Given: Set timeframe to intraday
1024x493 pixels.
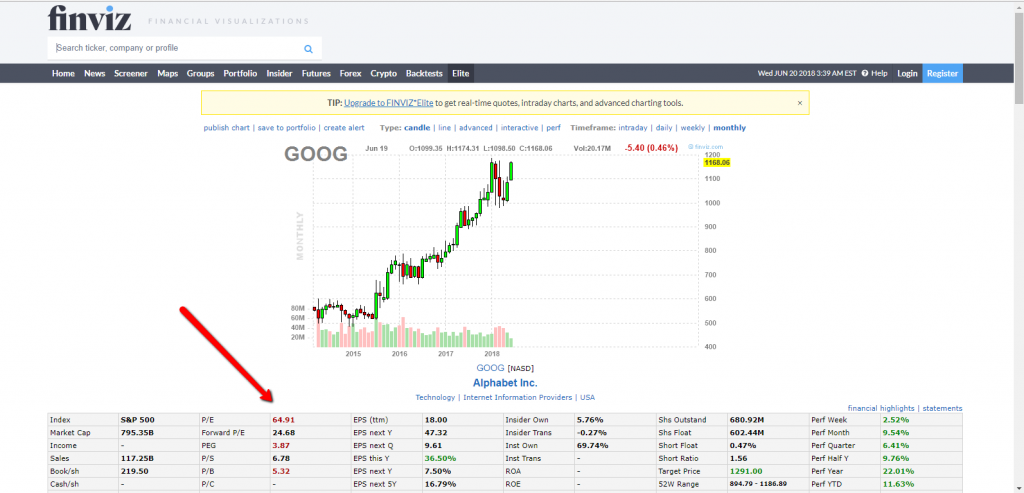Looking at the screenshot, I should click(632, 128).
